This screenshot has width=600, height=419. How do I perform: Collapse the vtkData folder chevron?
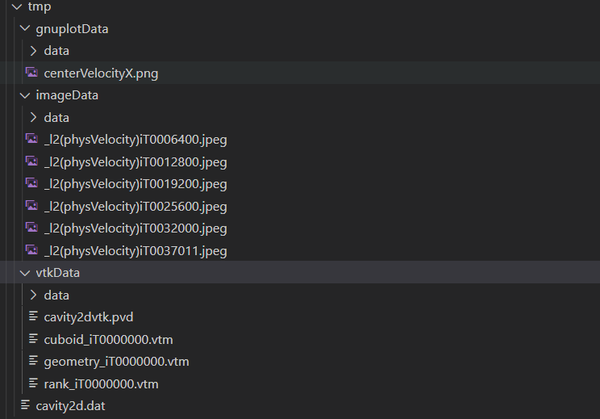(x=25, y=272)
